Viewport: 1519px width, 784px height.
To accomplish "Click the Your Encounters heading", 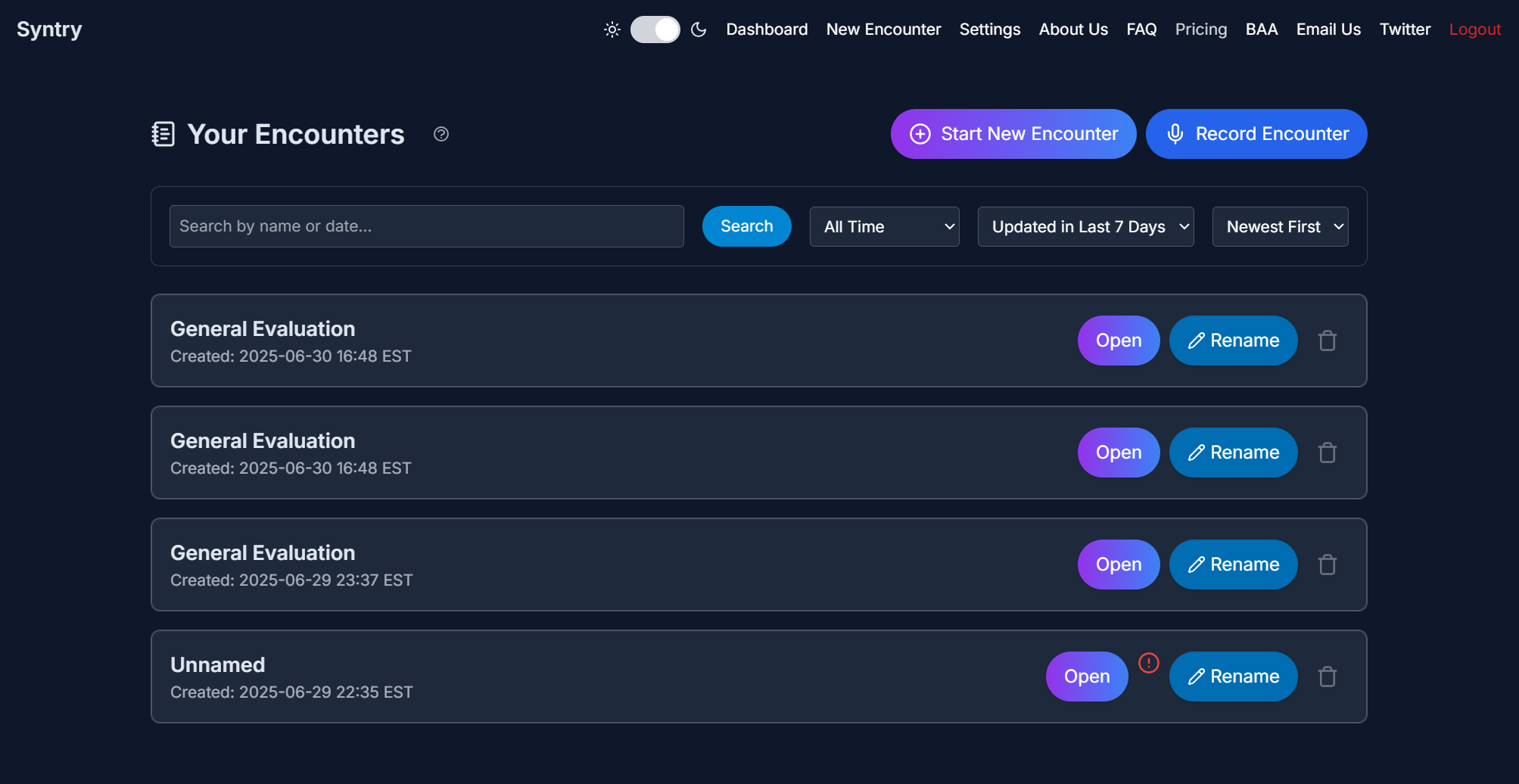I will click(296, 134).
